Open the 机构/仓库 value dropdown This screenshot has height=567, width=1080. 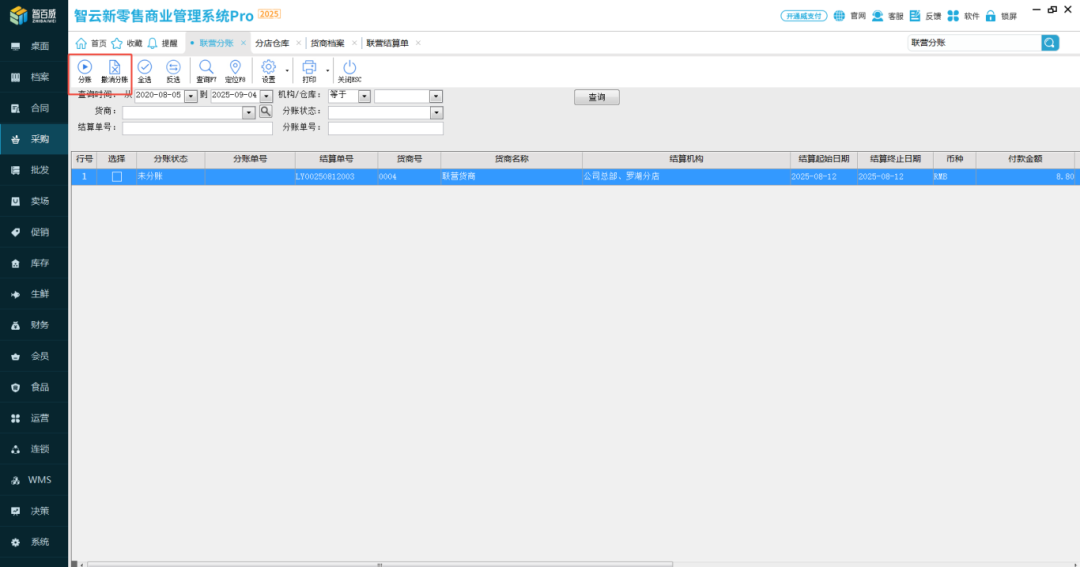tap(436, 96)
